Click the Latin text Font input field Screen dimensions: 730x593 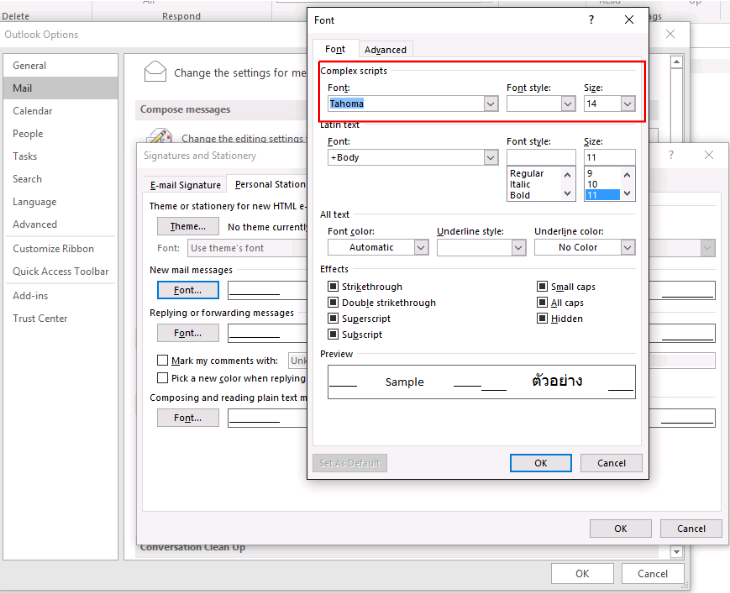pyautogui.click(x=405, y=158)
